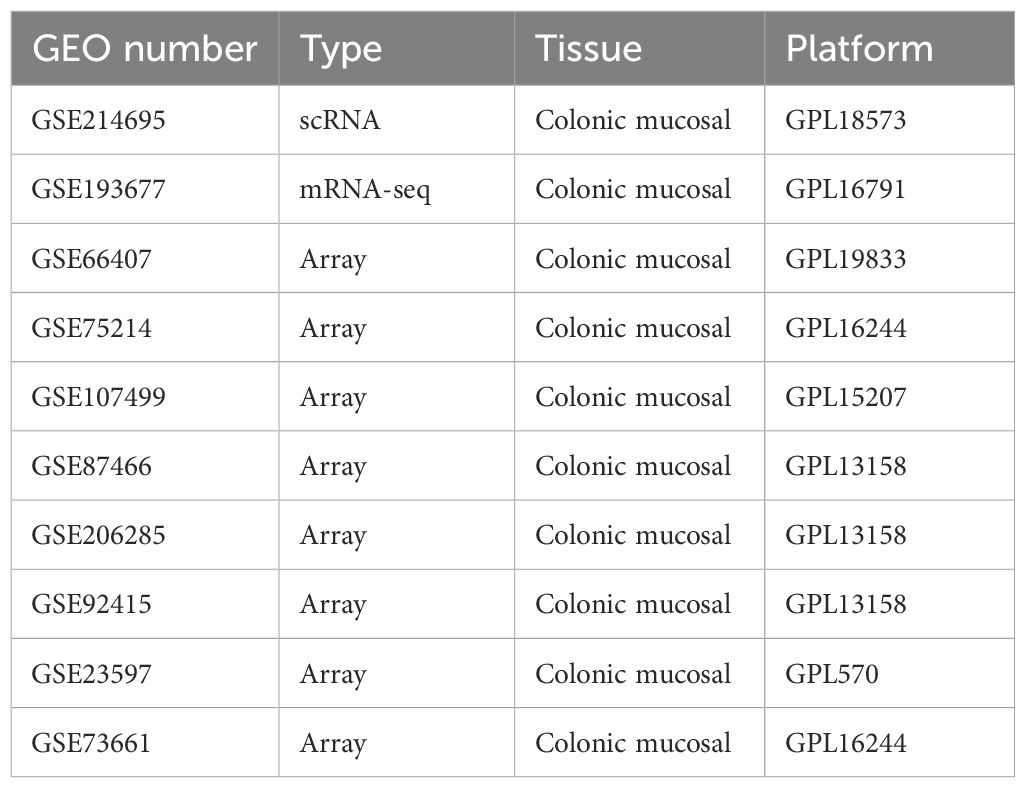Click the Platform column header

click(x=859, y=48)
